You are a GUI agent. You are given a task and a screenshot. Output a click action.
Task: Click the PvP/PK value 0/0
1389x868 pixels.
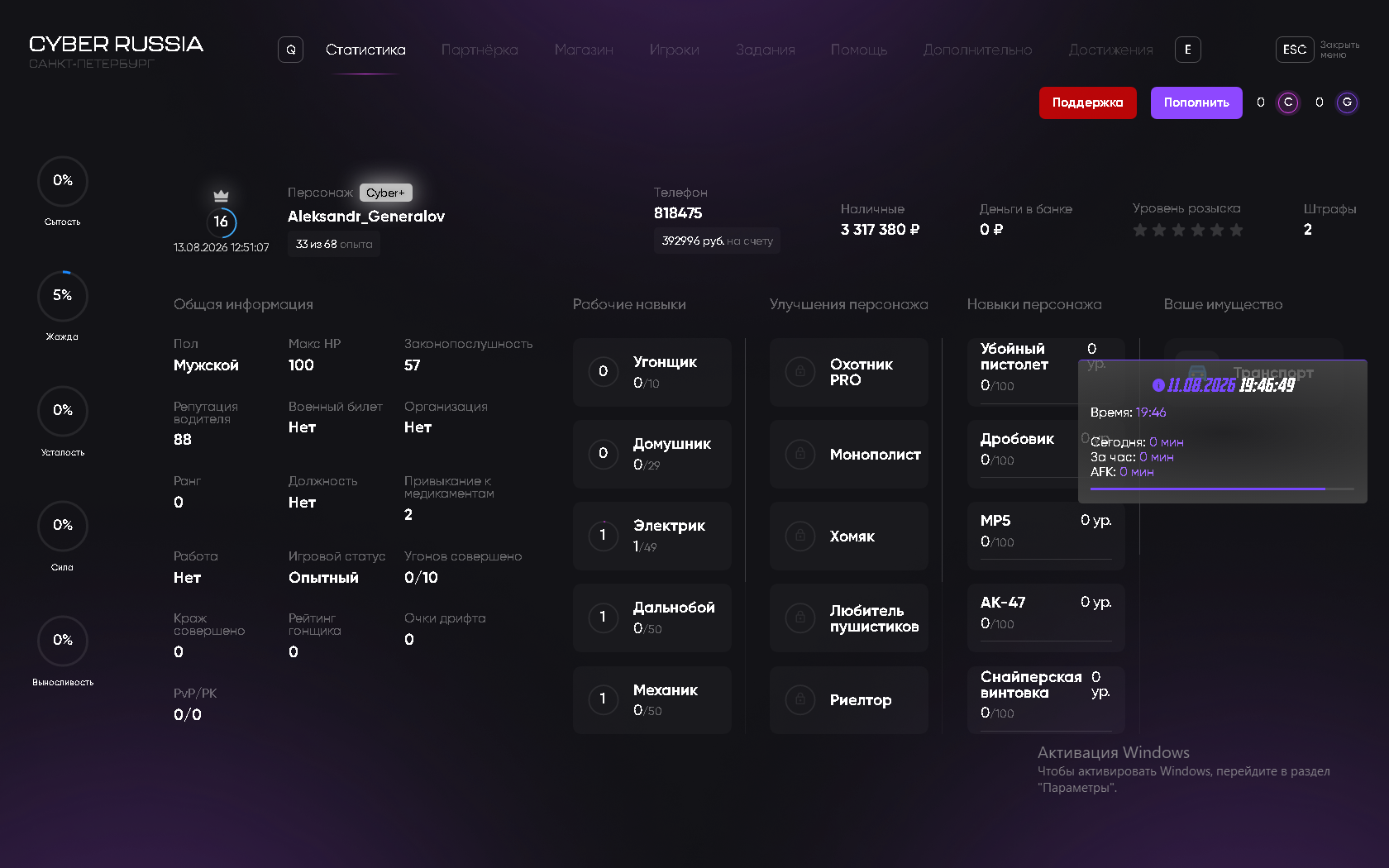(187, 715)
